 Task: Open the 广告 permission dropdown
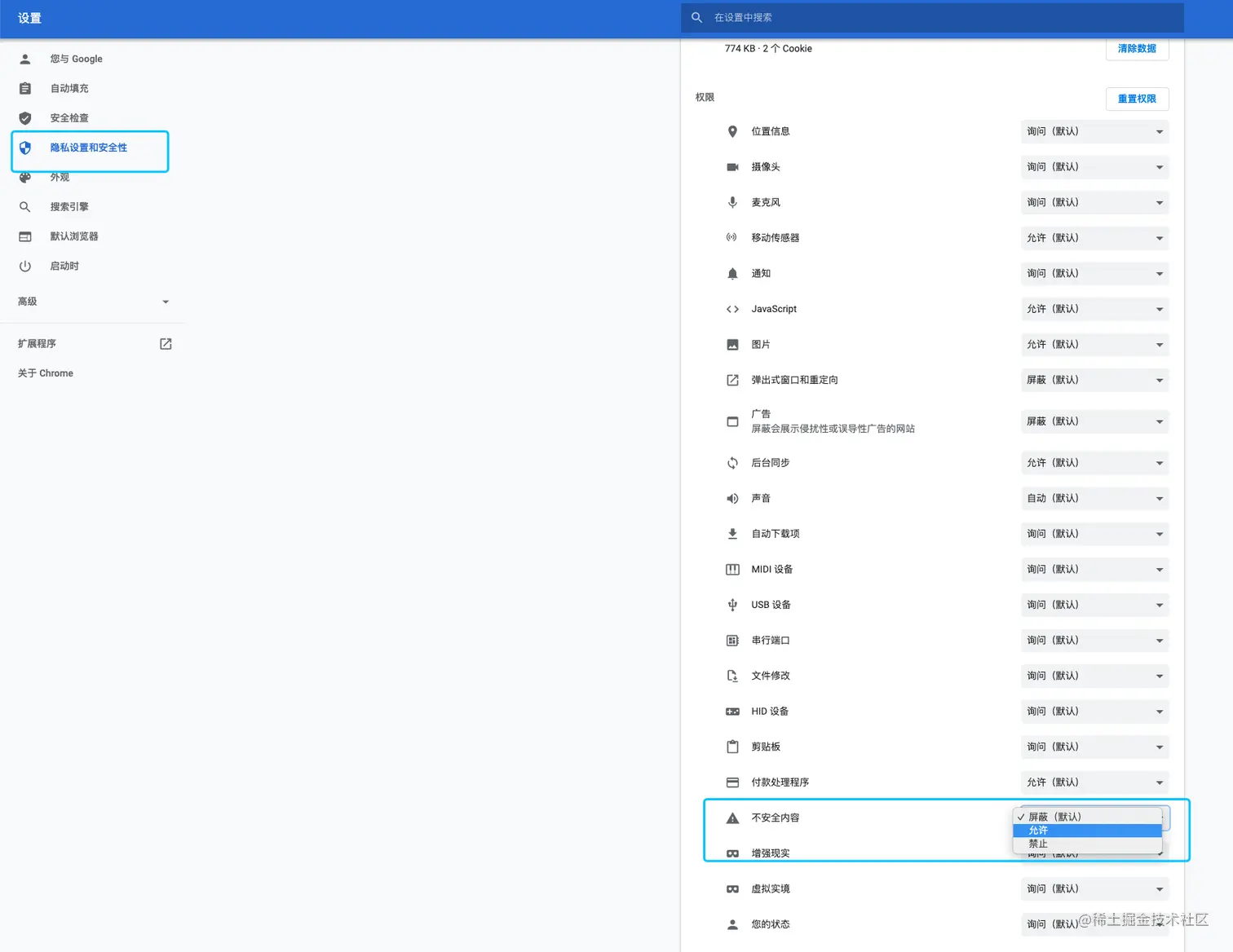point(1094,421)
